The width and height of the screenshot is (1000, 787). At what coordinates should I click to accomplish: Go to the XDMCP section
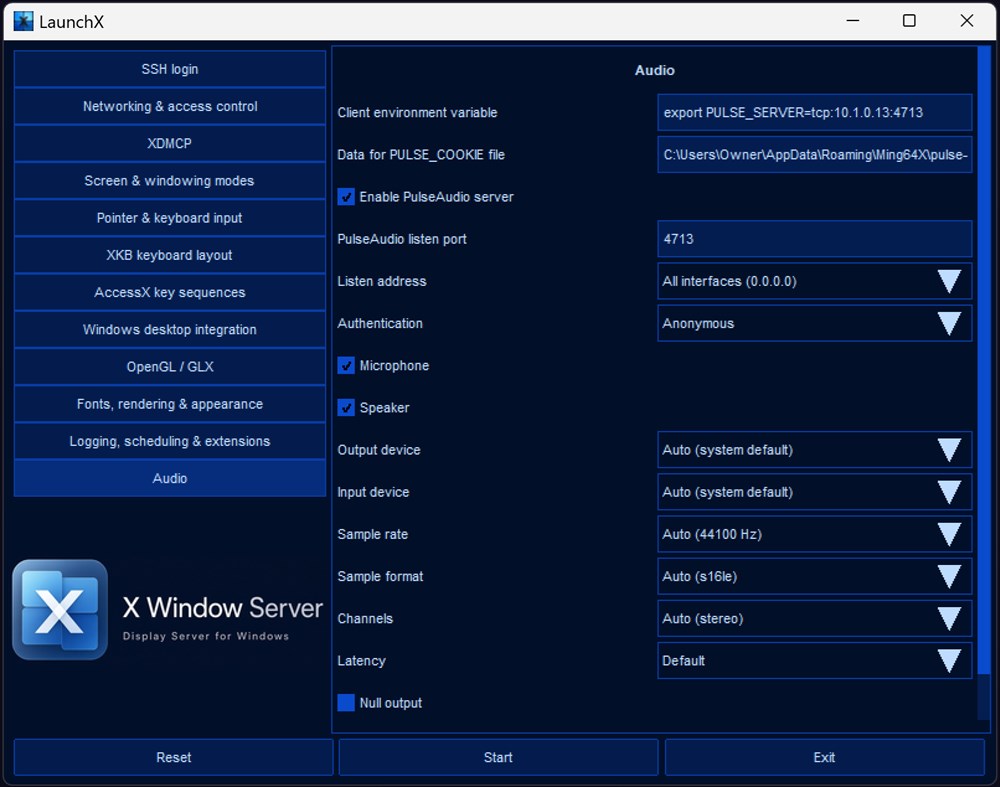click(x=170, y=143)
